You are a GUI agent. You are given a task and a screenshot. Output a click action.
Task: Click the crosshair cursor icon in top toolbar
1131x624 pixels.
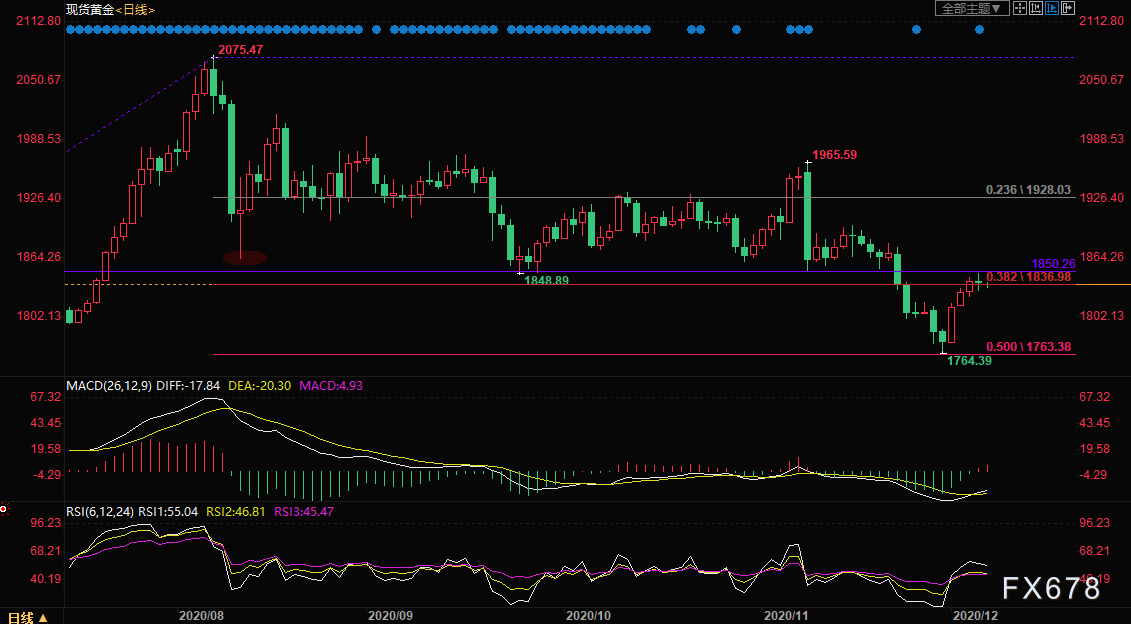click(x=1018, y=9)
